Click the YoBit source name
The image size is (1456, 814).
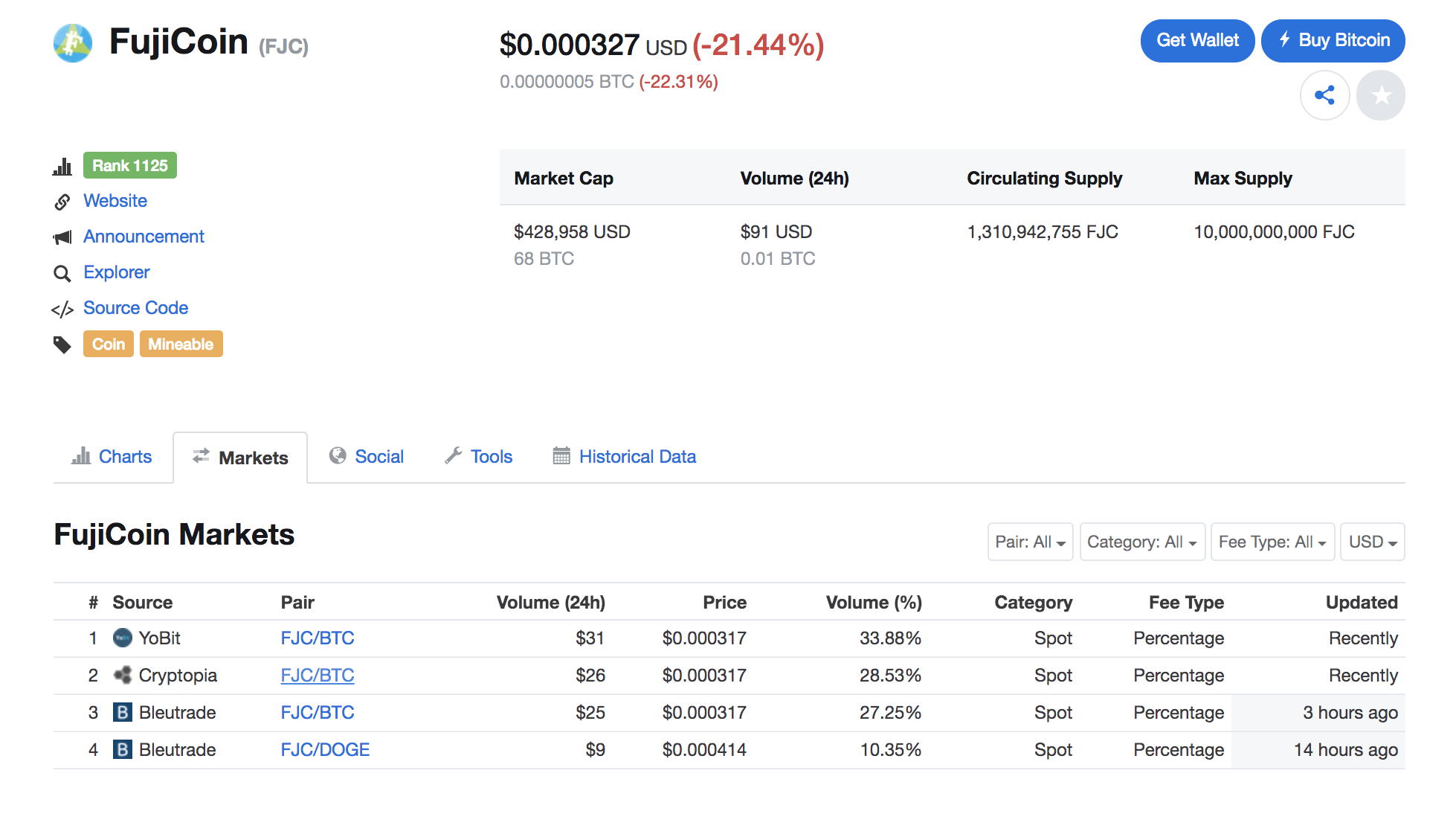[x=160, y=638]
